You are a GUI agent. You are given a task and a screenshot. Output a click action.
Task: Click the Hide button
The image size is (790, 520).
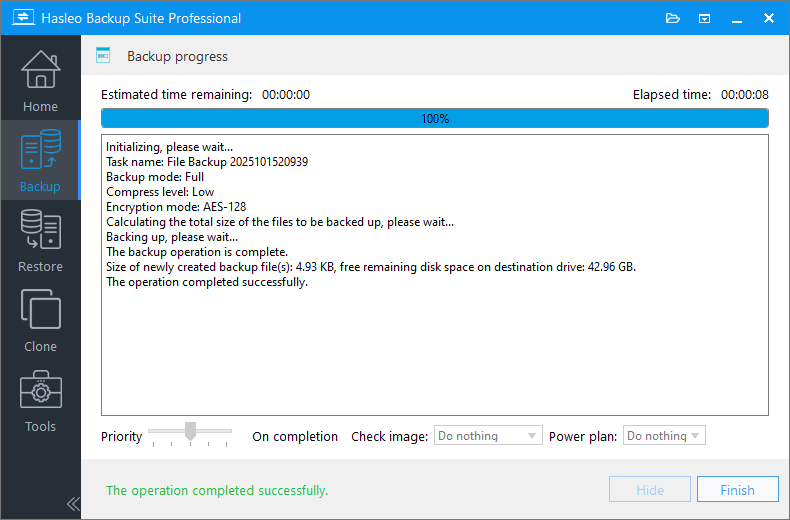tap(650, 490)
